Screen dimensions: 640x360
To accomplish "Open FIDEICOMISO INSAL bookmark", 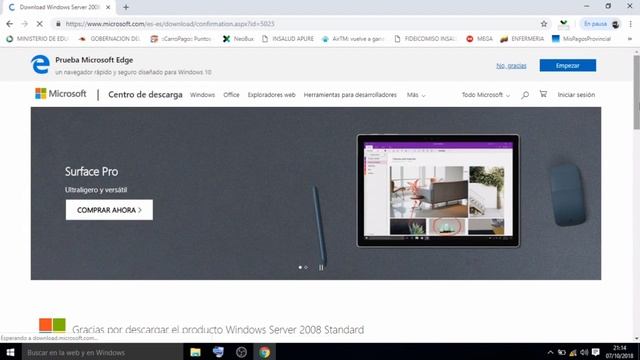I will (425, 39).
